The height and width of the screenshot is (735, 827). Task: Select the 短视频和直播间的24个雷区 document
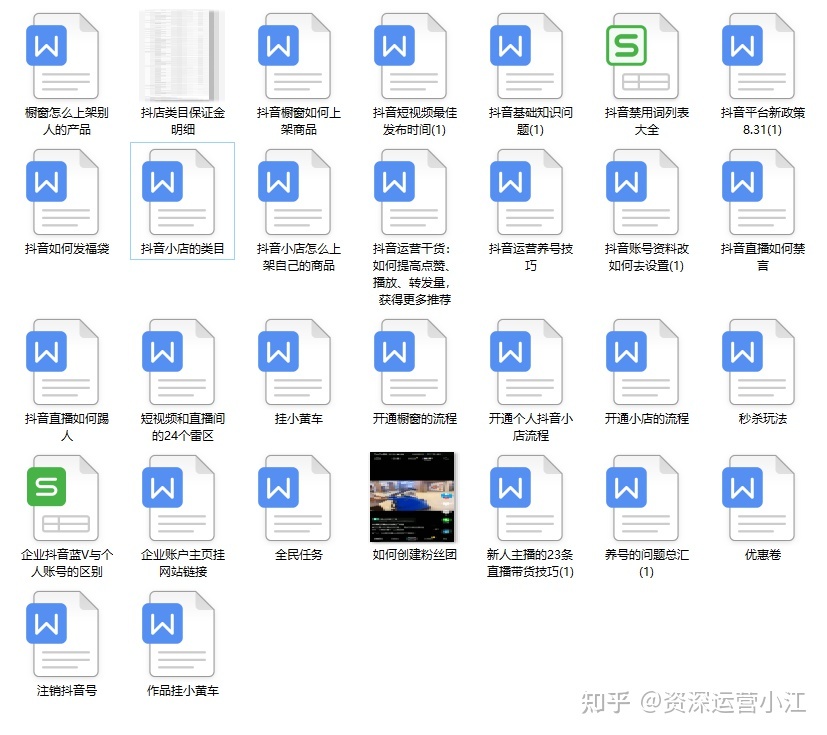(x=182, y=362)
